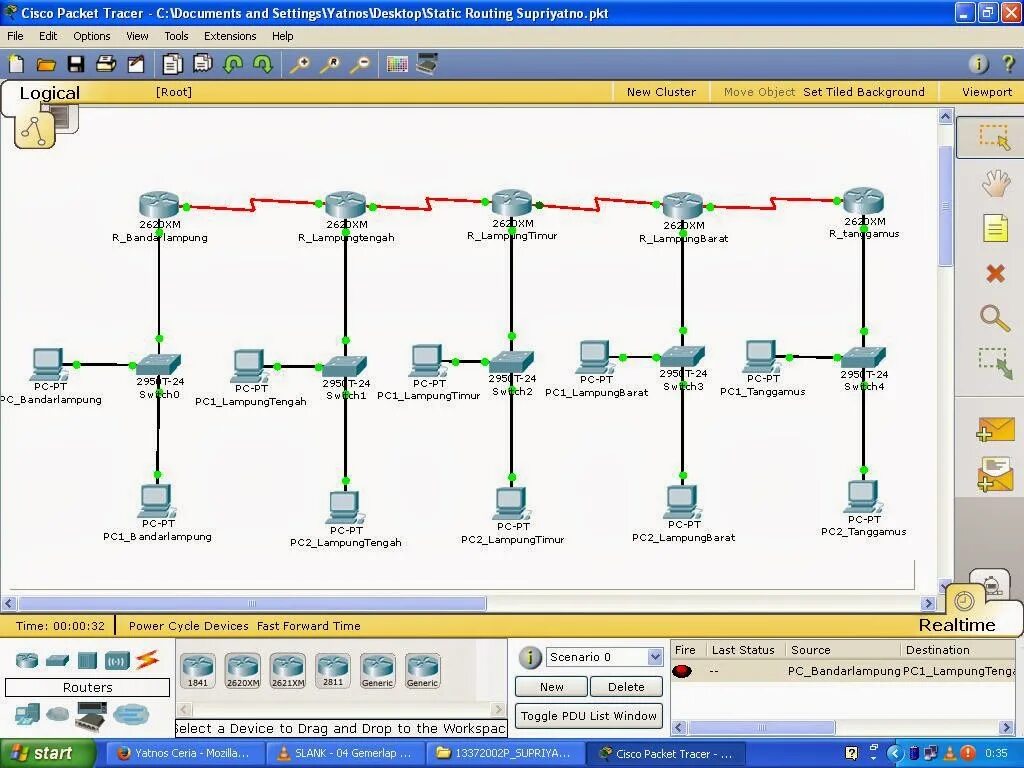Screen dimensions: 1024x768
Task: Click the Paste toolbar icon
Action: coord(202,64)
